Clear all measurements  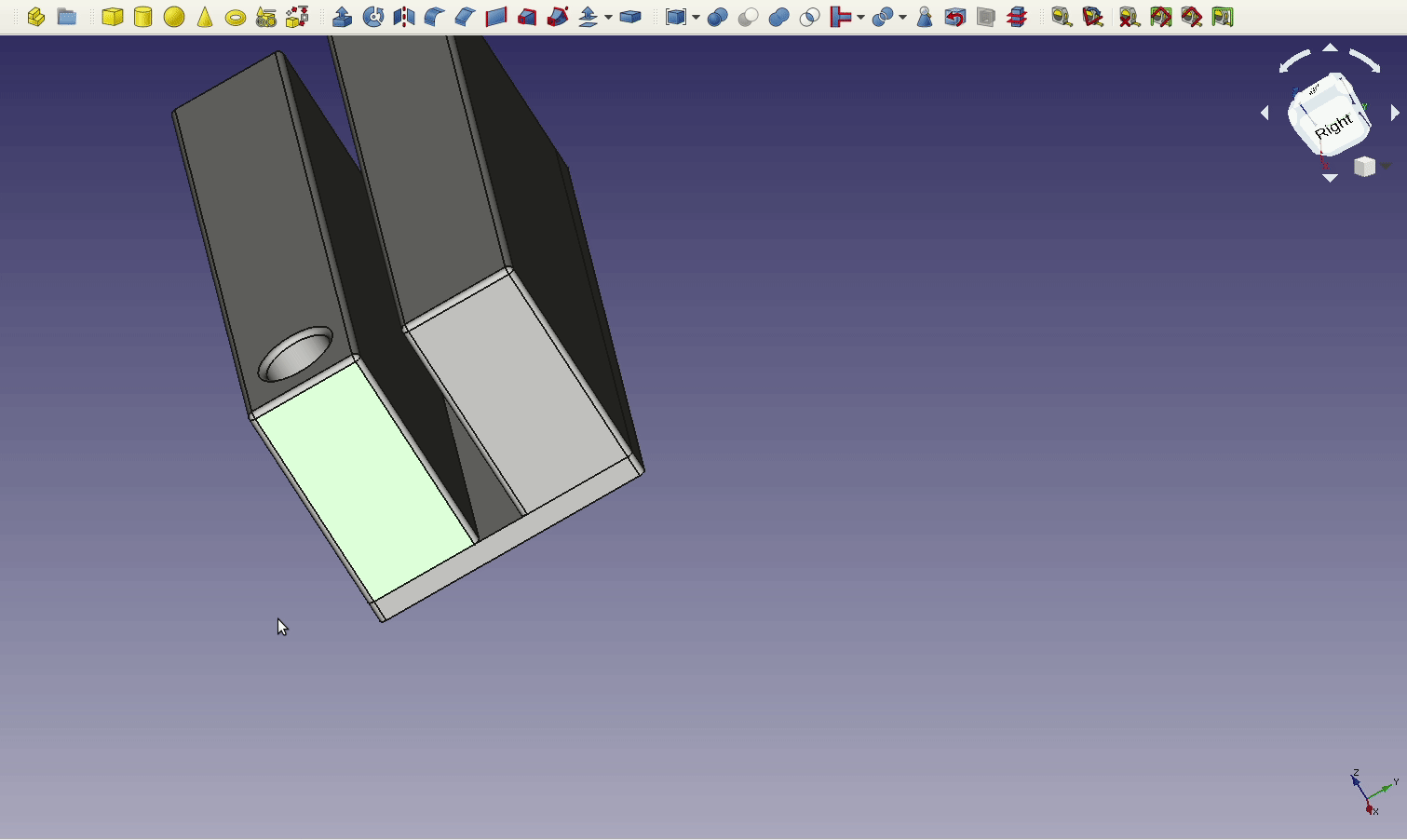click(x=1129, y=17)
